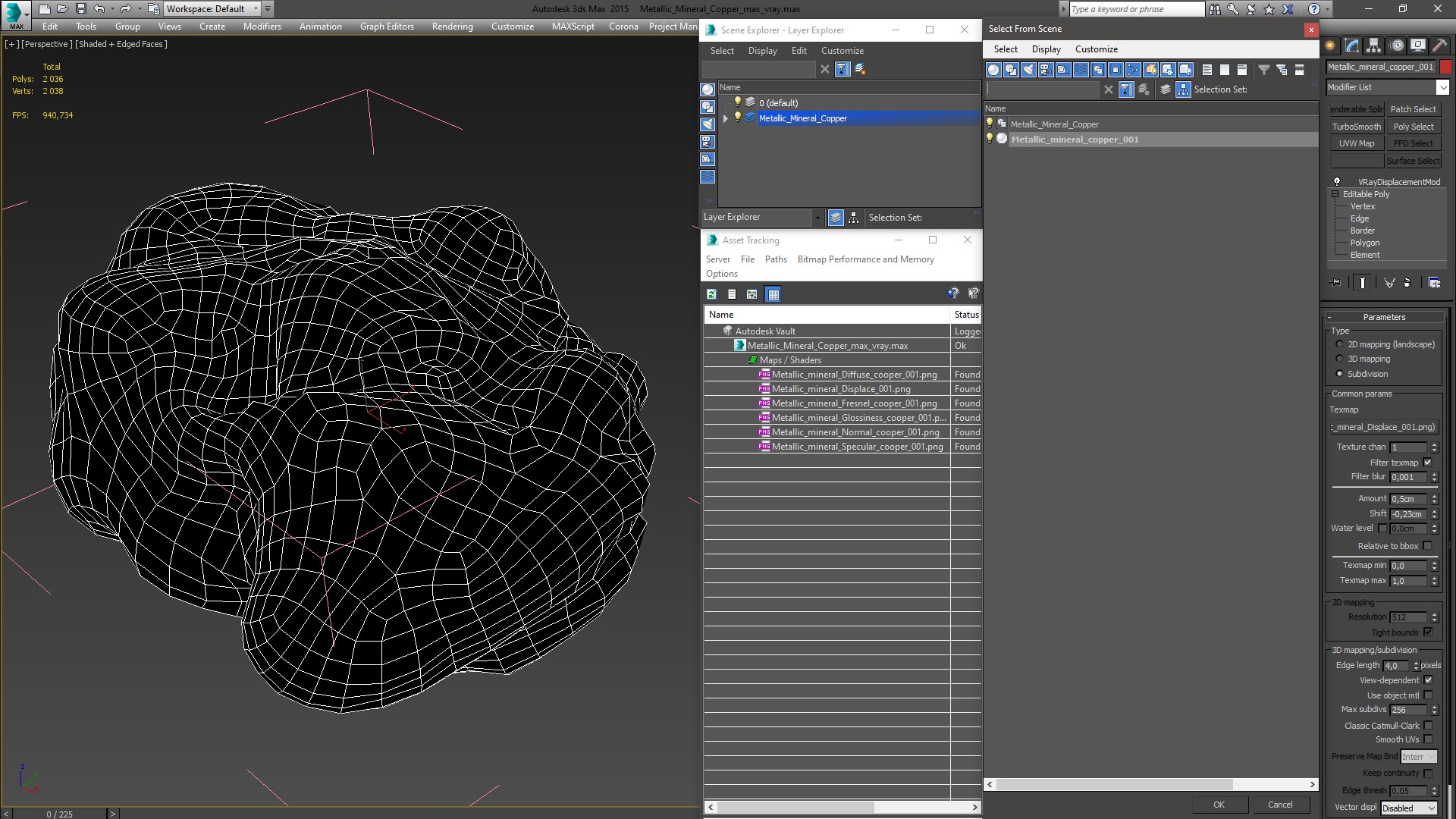Enable Classic Catmull-Clark checkbox
The image size is (1456, 819).
click(1428, 726)
